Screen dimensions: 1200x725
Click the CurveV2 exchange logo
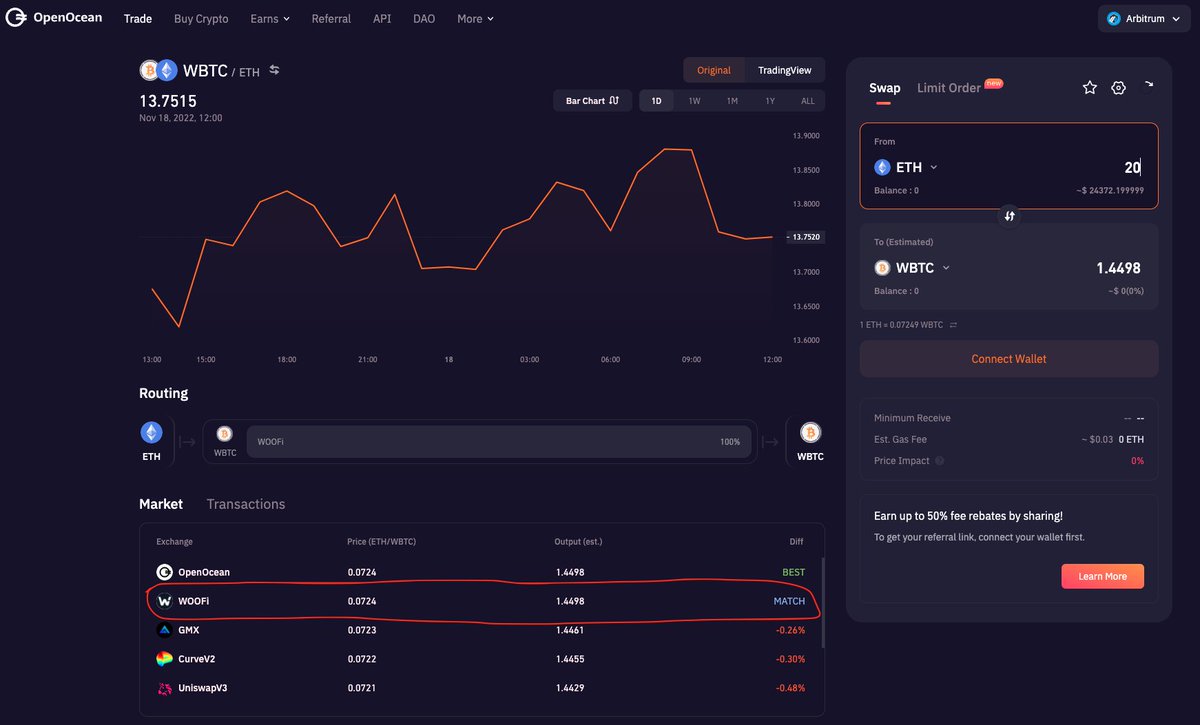pyautogui.click(x=165, y=659)
